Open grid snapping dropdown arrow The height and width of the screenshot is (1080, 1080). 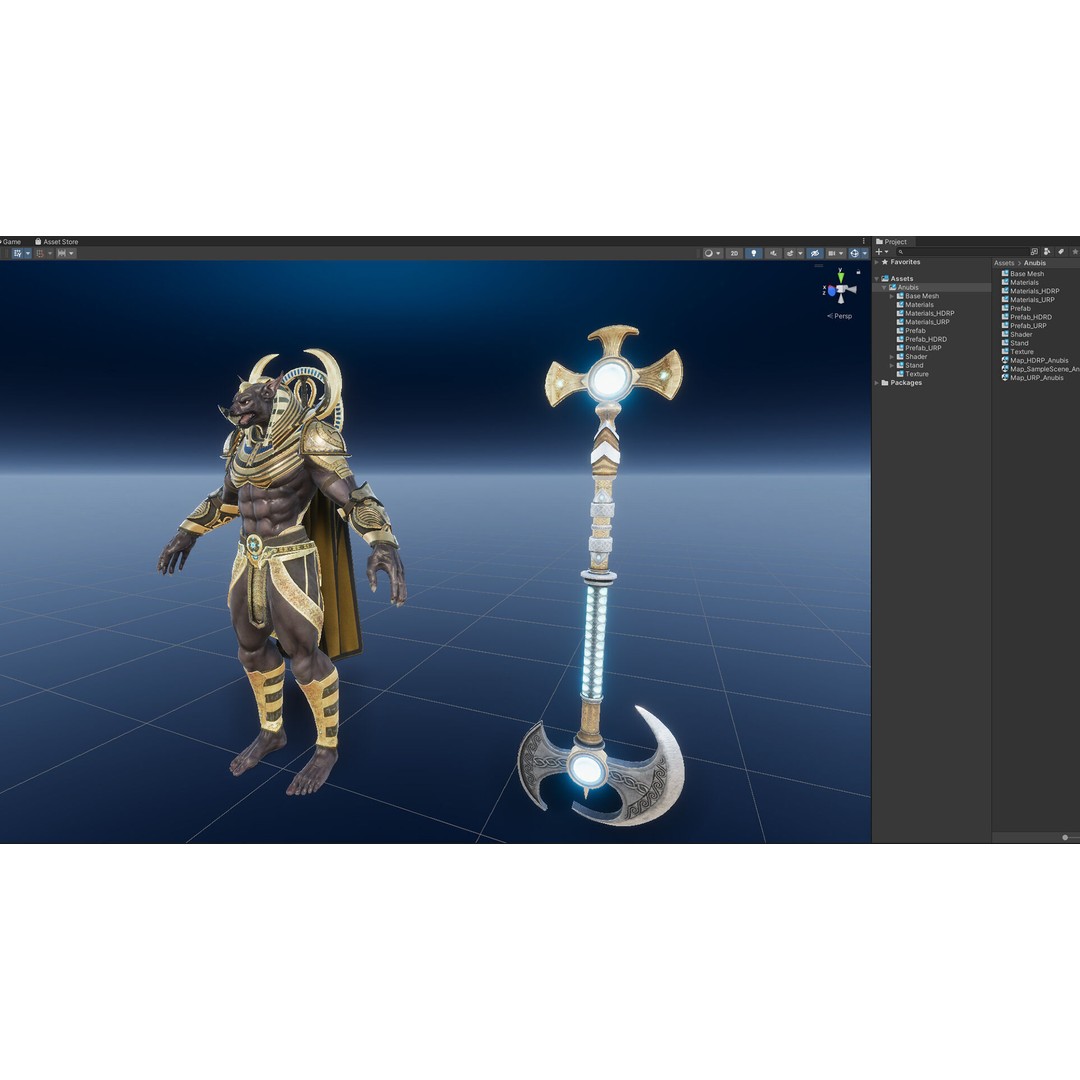coord(28,253)
